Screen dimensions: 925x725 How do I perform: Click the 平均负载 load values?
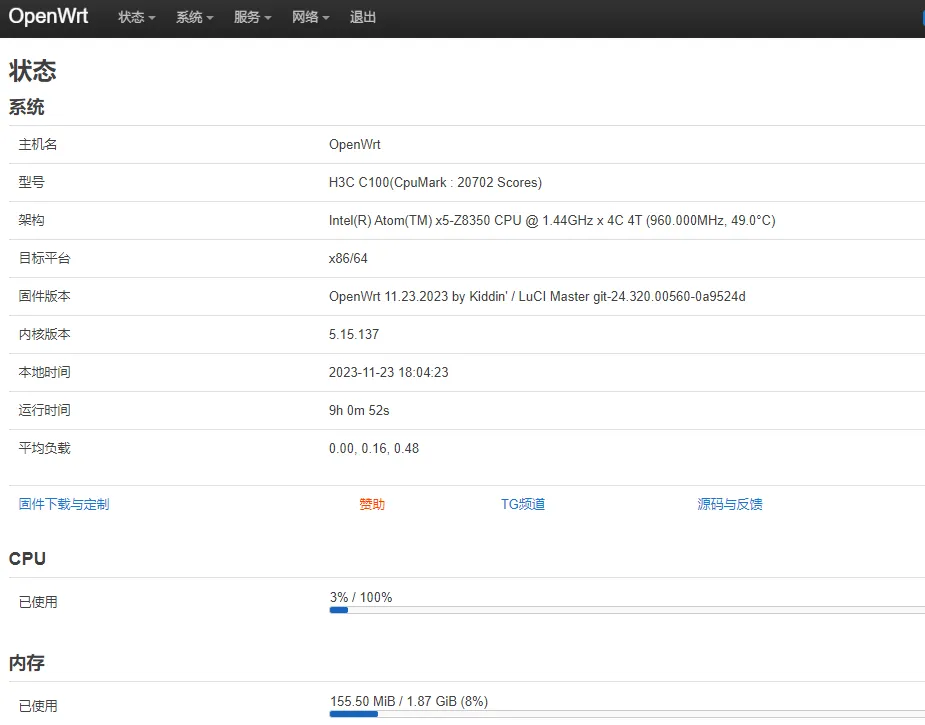(x=374, y=448)
